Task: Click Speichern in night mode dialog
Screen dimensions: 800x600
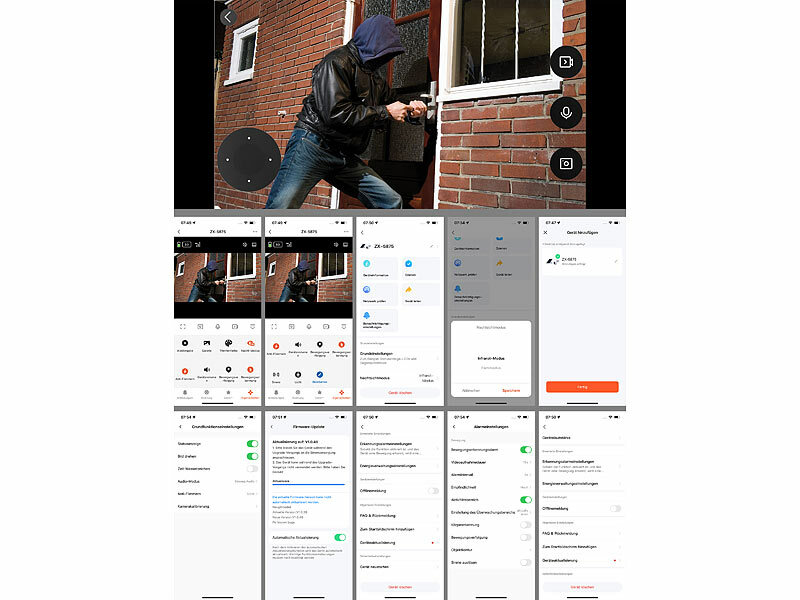Action: (x=511, y=390)
